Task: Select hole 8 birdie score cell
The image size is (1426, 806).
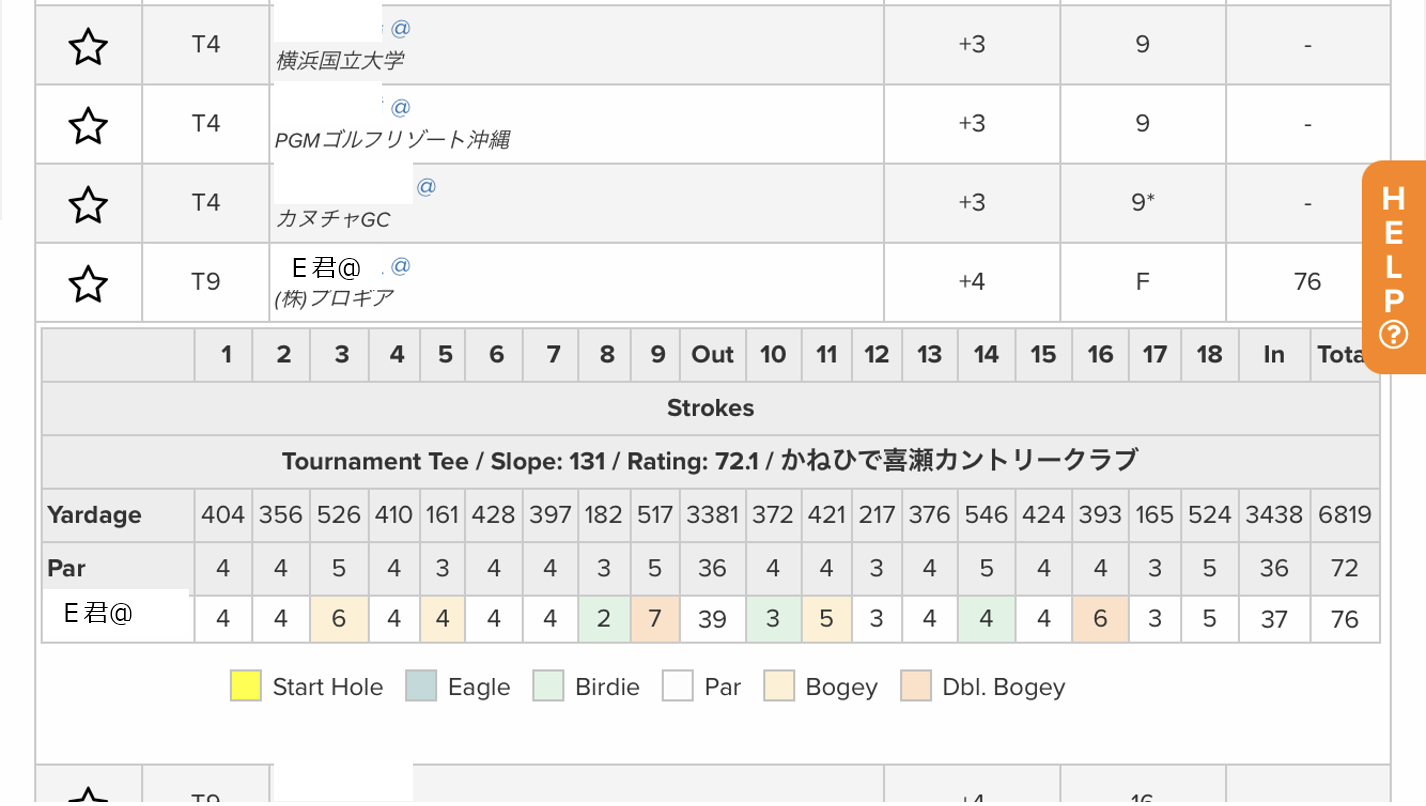Action: 604,619
